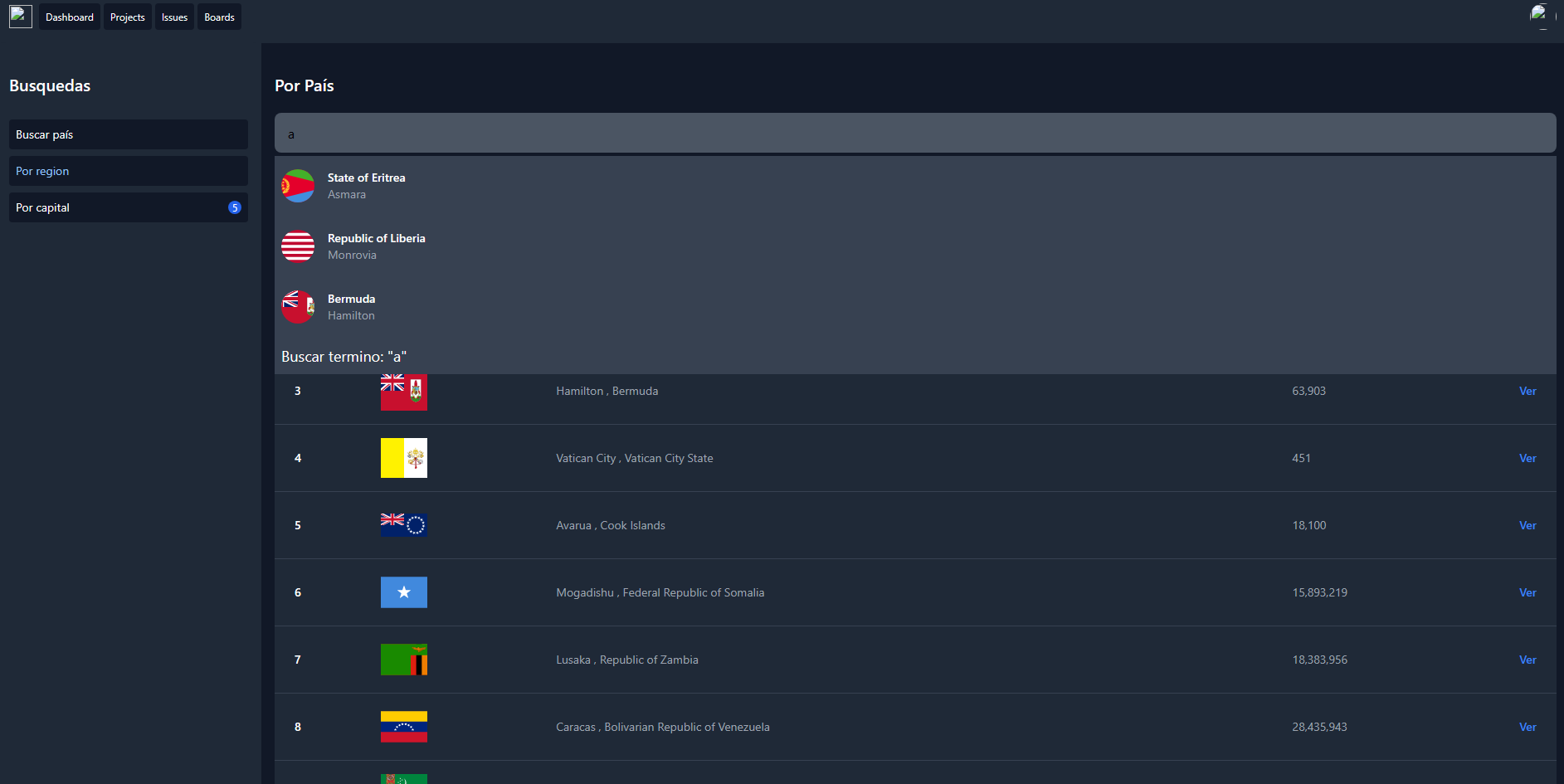
Task: Click row number 8 in the table
Action: [298, 727]
